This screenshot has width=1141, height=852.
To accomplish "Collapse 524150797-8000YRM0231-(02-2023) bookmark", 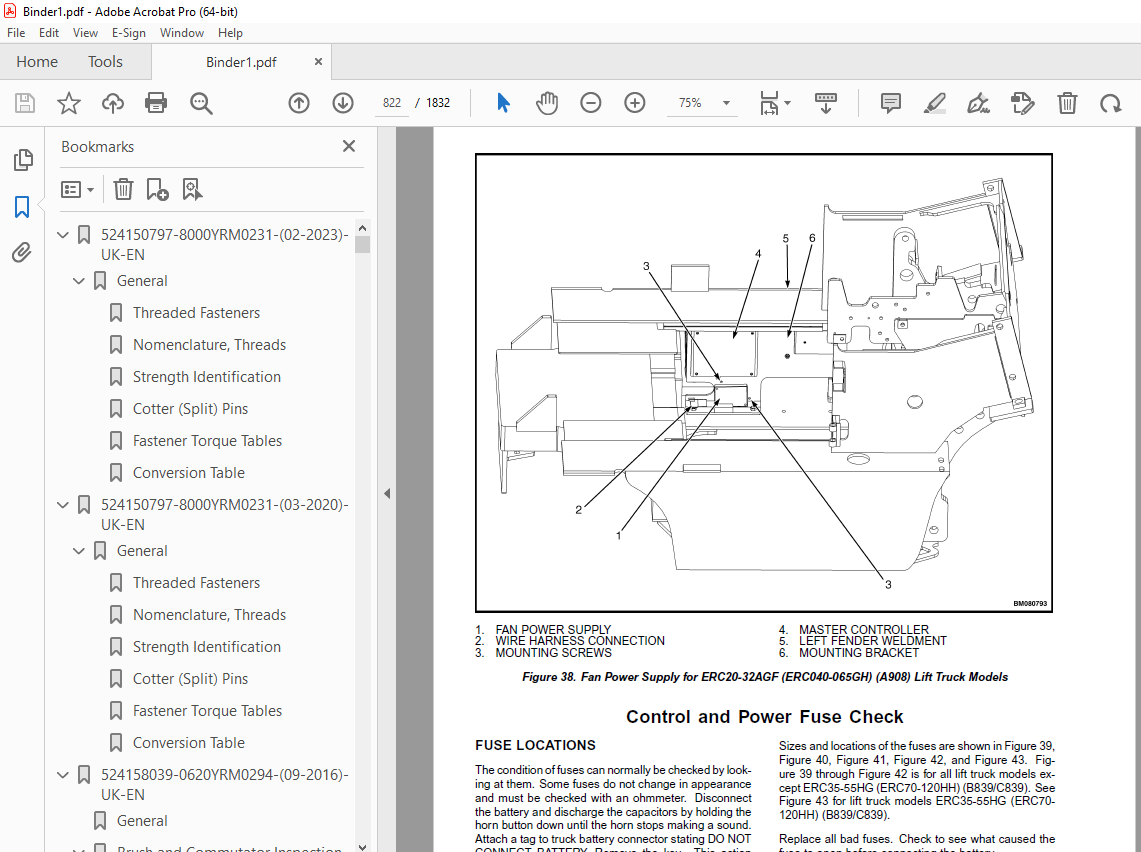I will tap(63, 235).
